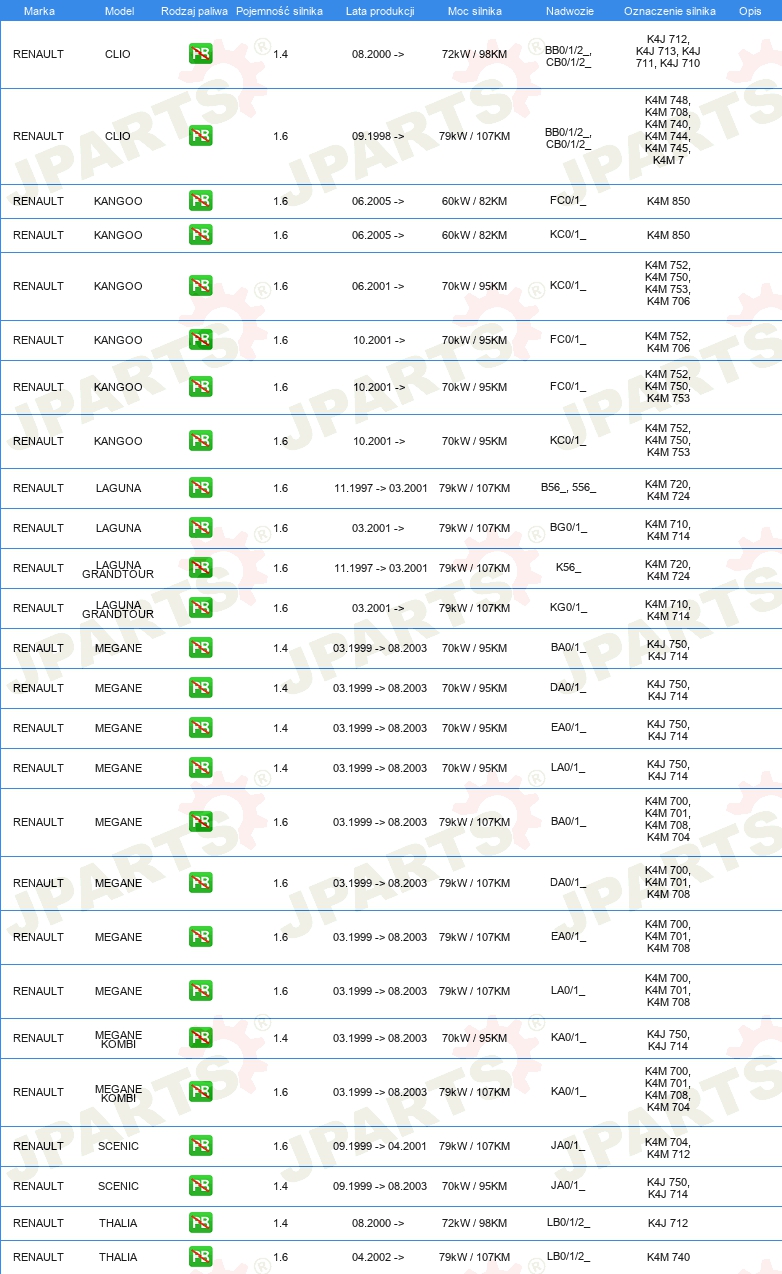The image size is (782, 1274).
Task: Select body cell 'BG0/1_'
Action: [x=568, y=528]
